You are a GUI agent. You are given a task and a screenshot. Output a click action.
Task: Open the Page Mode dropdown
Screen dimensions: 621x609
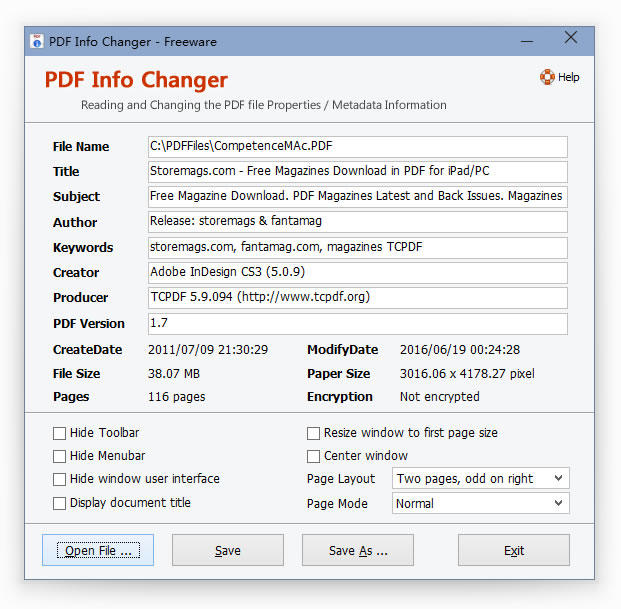[x=480, y=504]
